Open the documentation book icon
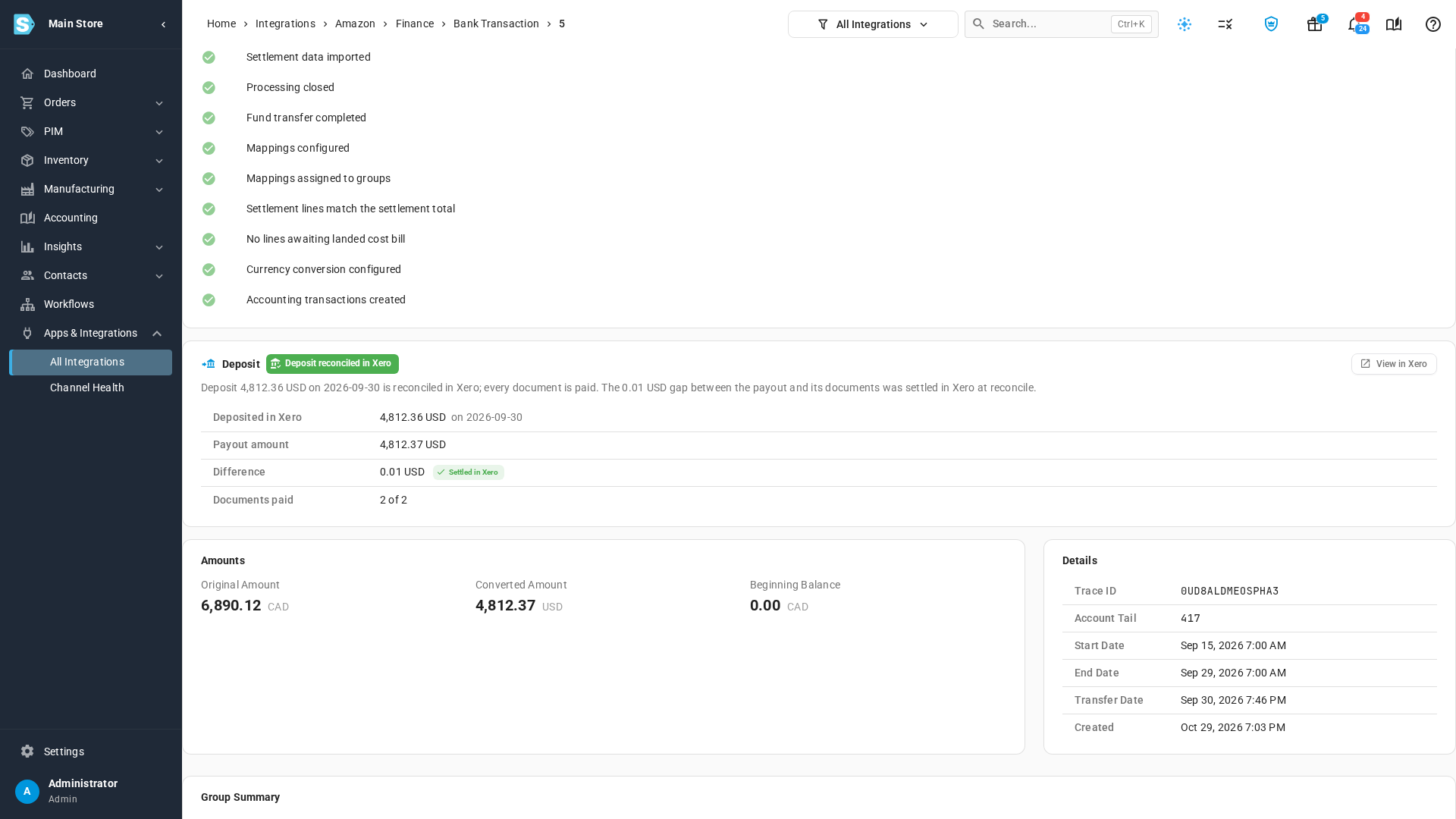Viewport: 1456px width, 819px height. [x=1394, y=24]
